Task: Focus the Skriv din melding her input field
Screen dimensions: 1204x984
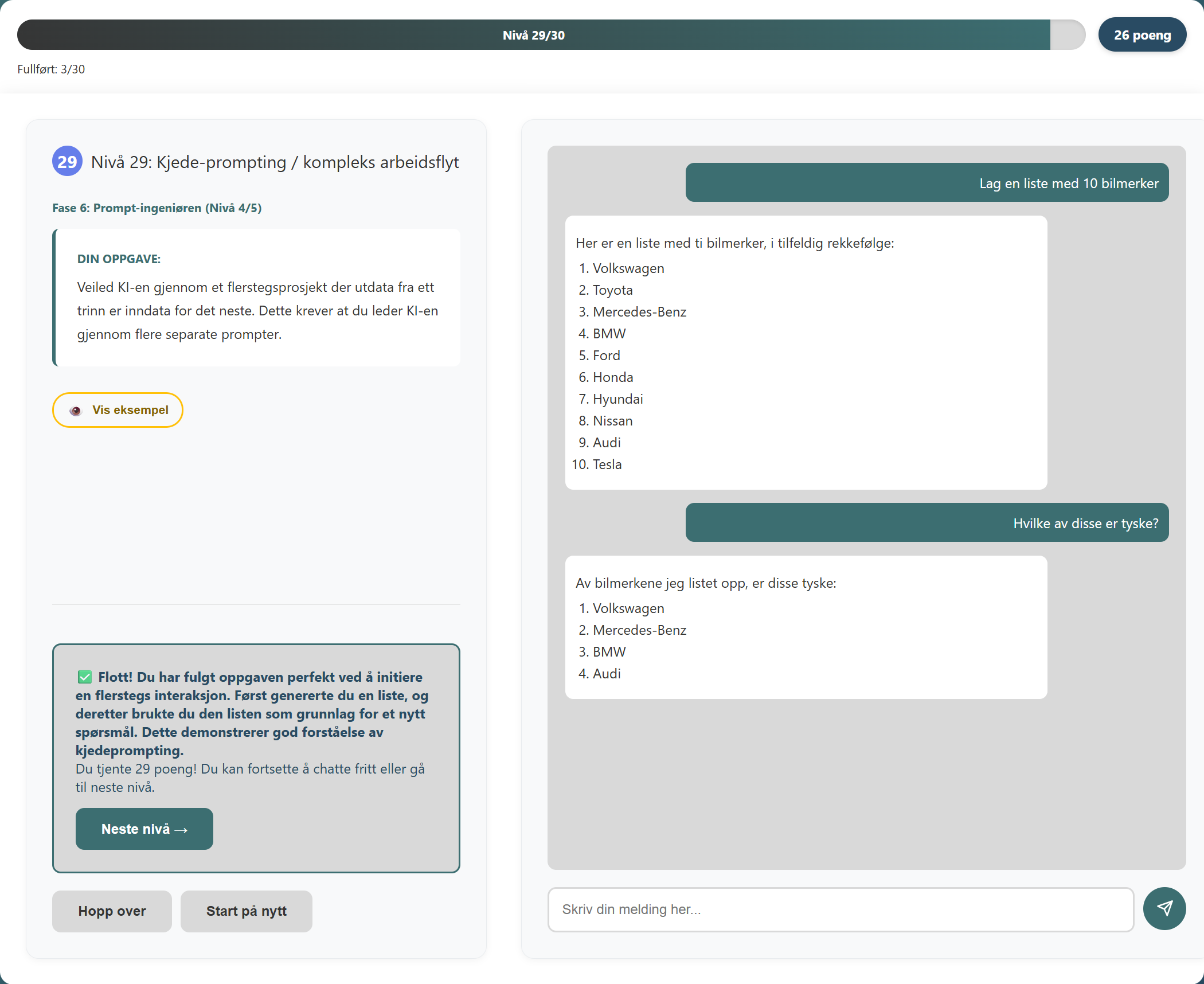Action: tap(841, 909)
